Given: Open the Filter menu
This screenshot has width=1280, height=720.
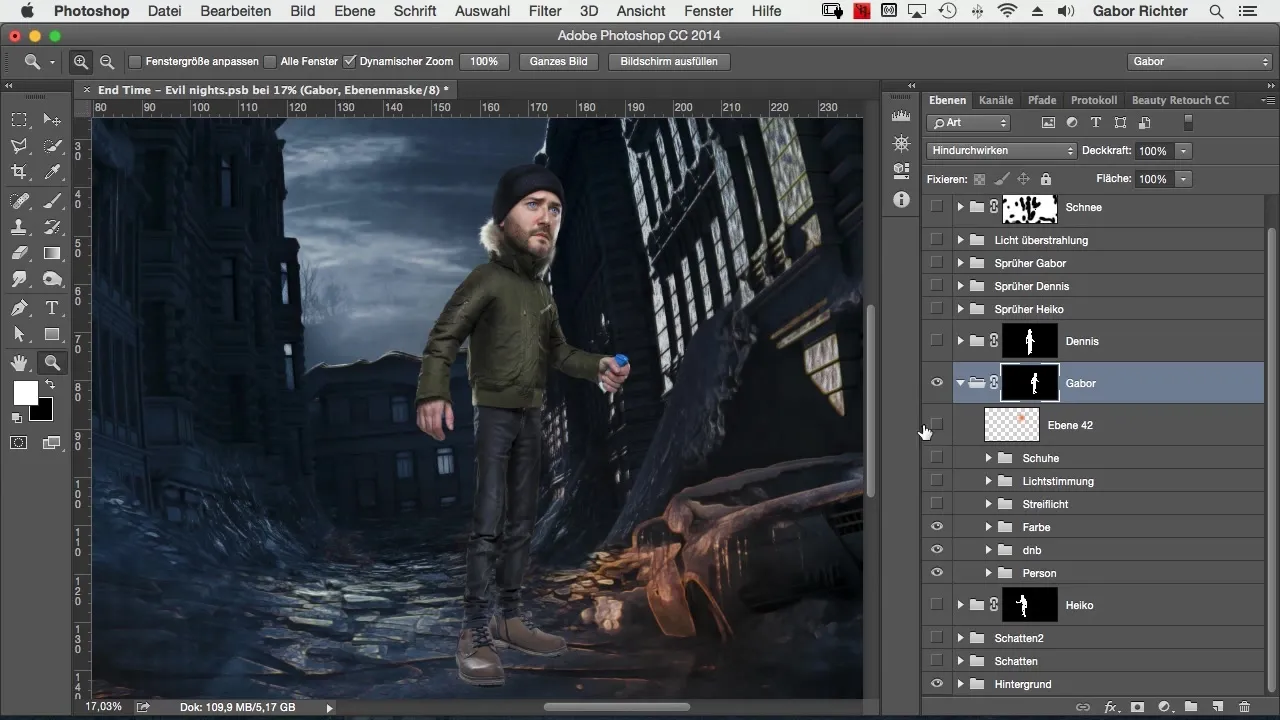Looking at the screenshot, I should pos(545,11).
